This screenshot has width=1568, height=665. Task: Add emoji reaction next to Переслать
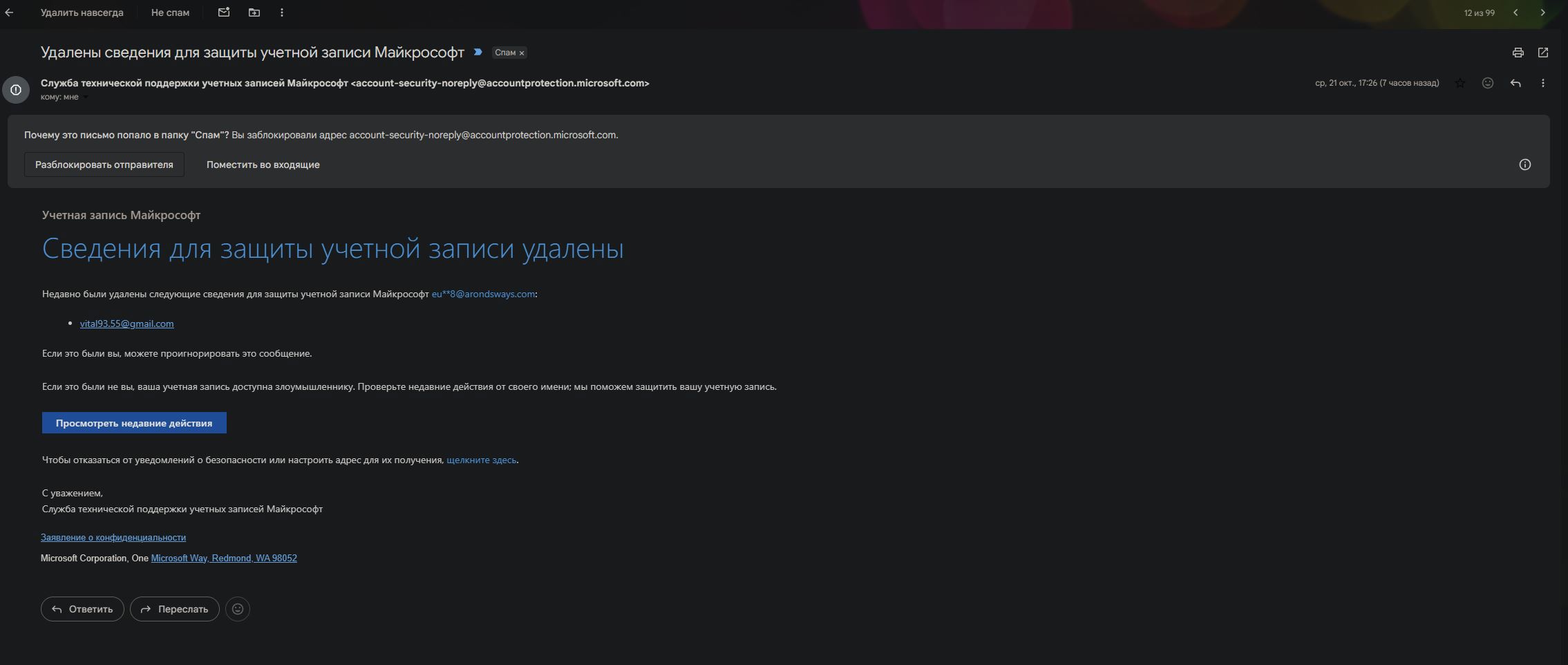(x=238, y=609)
